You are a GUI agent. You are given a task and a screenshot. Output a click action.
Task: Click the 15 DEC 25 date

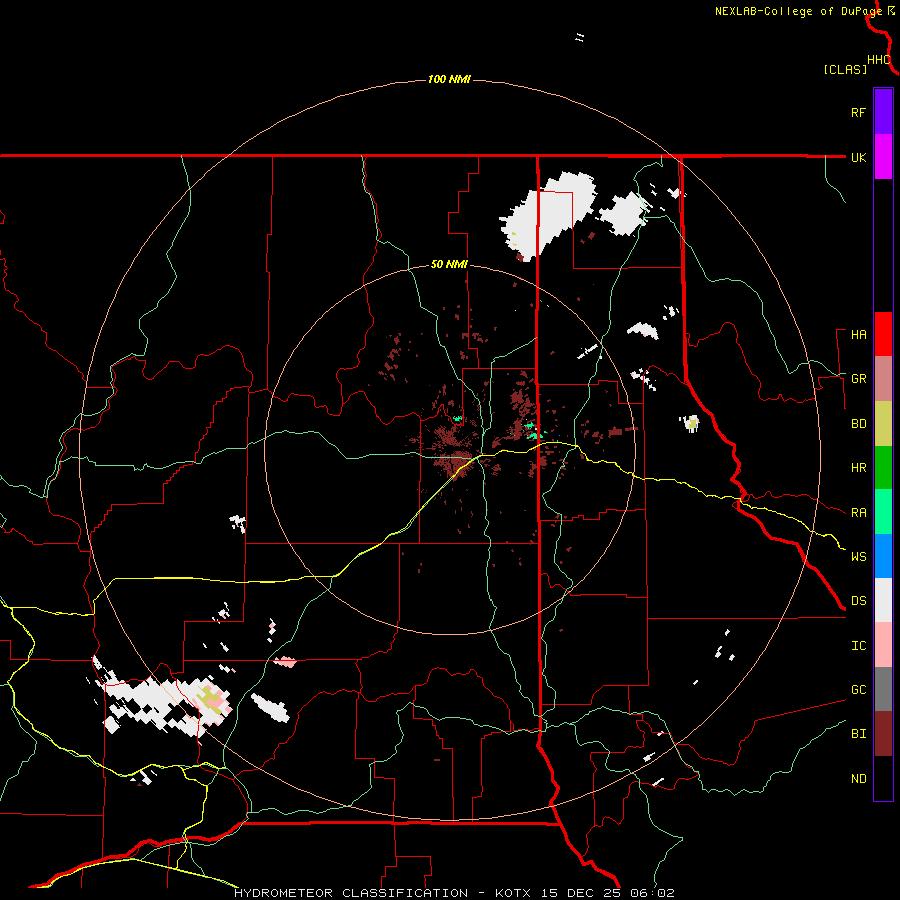[581, 893]
